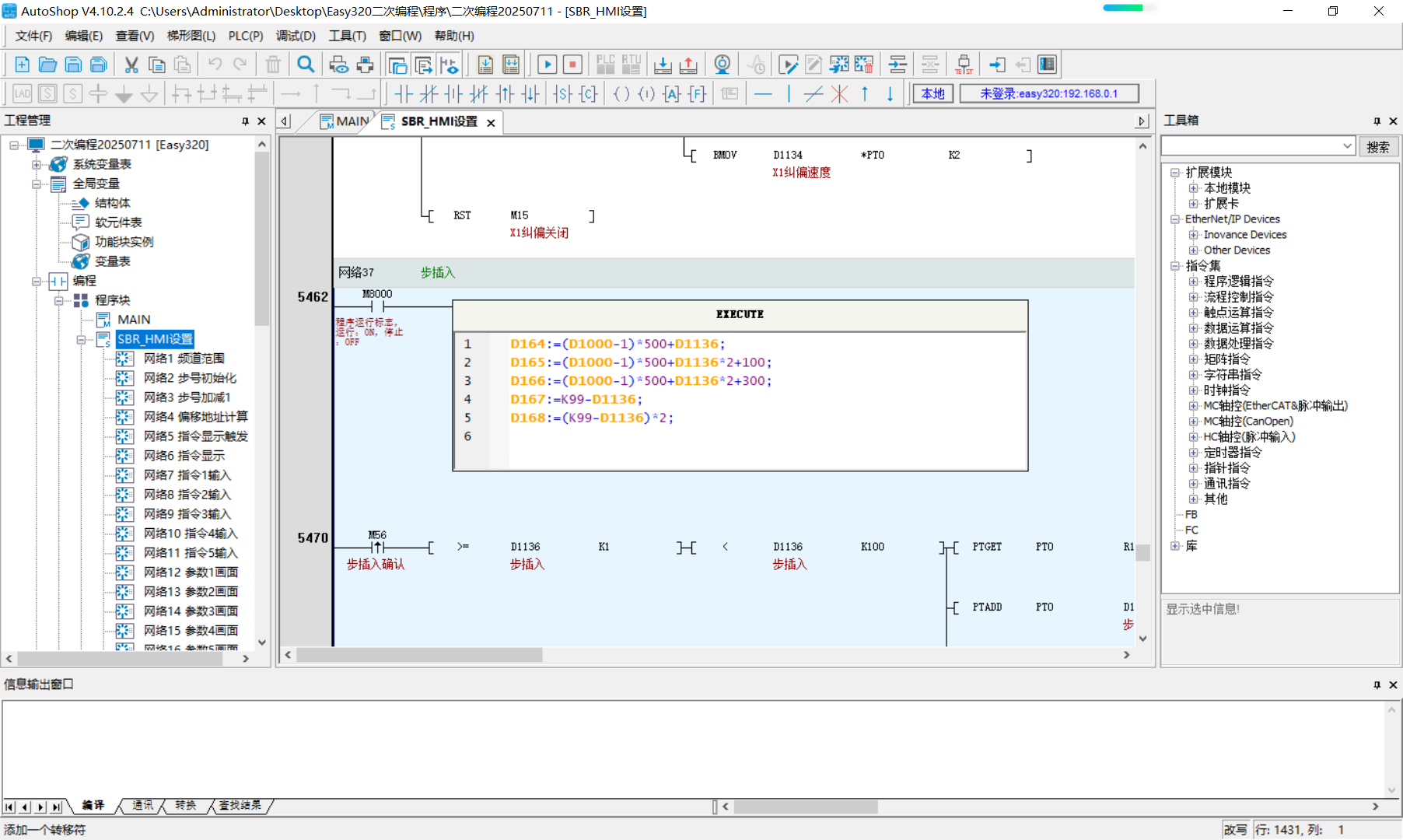Image resolution: width=1403 pixels, height=840 pixels.
Task: Click the monitor camera icon
Action: (722, 65)
